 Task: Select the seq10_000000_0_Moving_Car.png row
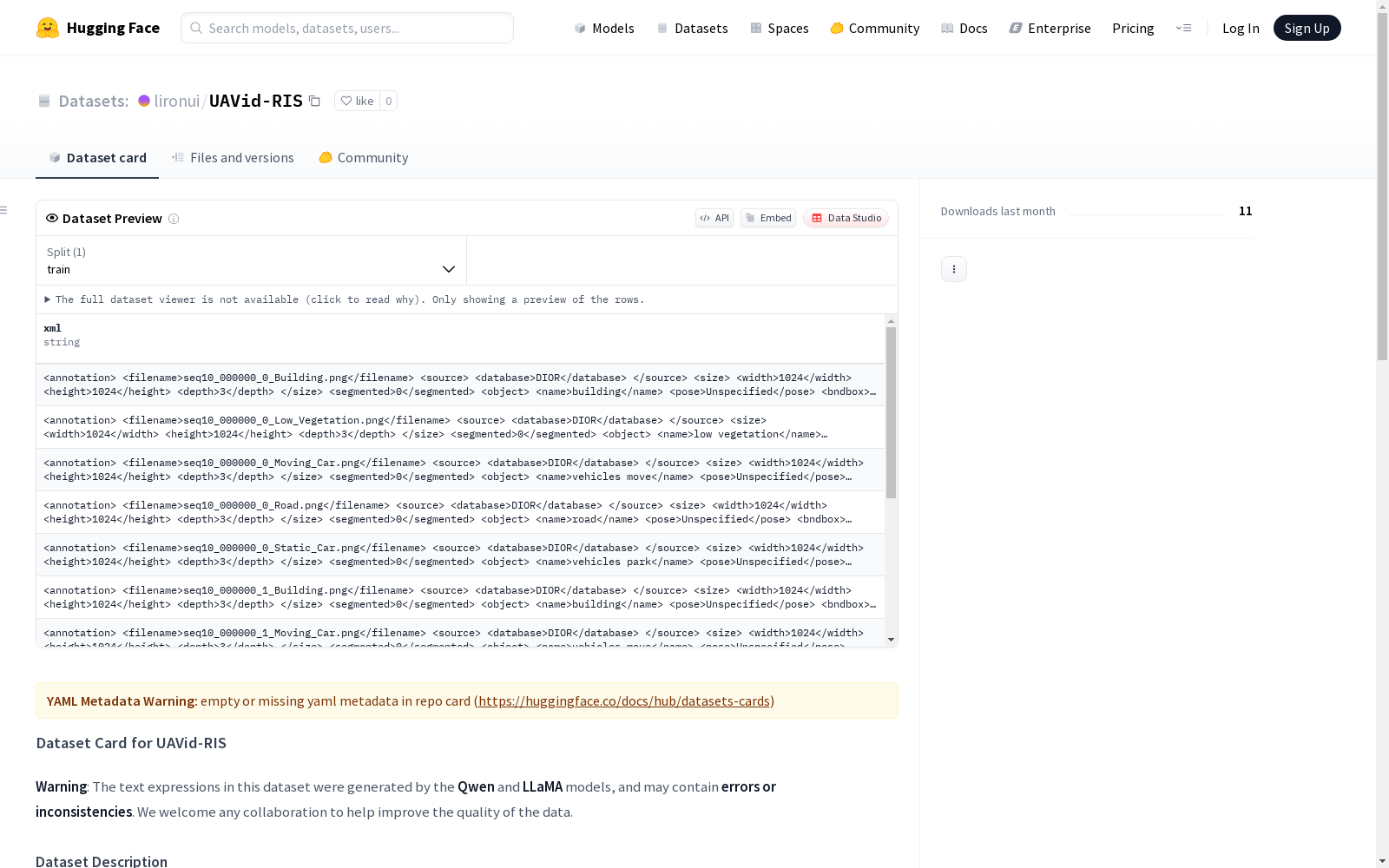pos(460,470)
